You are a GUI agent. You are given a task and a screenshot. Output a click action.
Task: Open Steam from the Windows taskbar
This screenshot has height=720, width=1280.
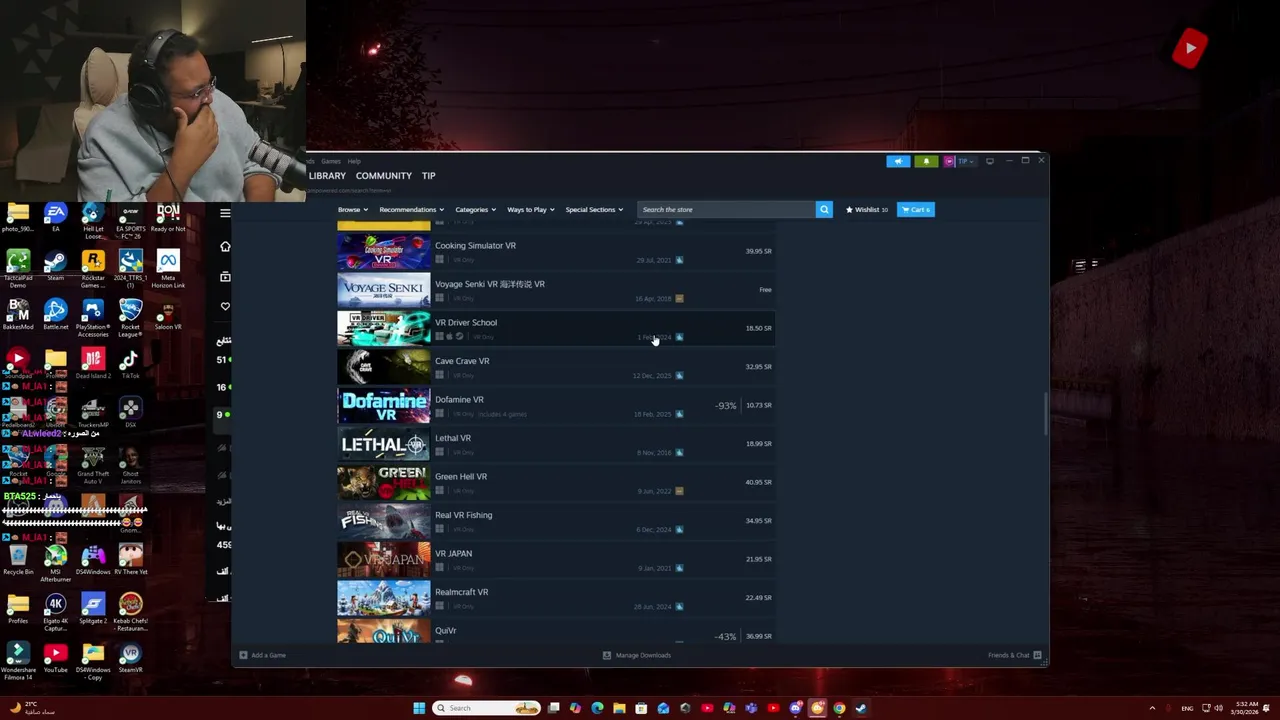pos(861,708)
